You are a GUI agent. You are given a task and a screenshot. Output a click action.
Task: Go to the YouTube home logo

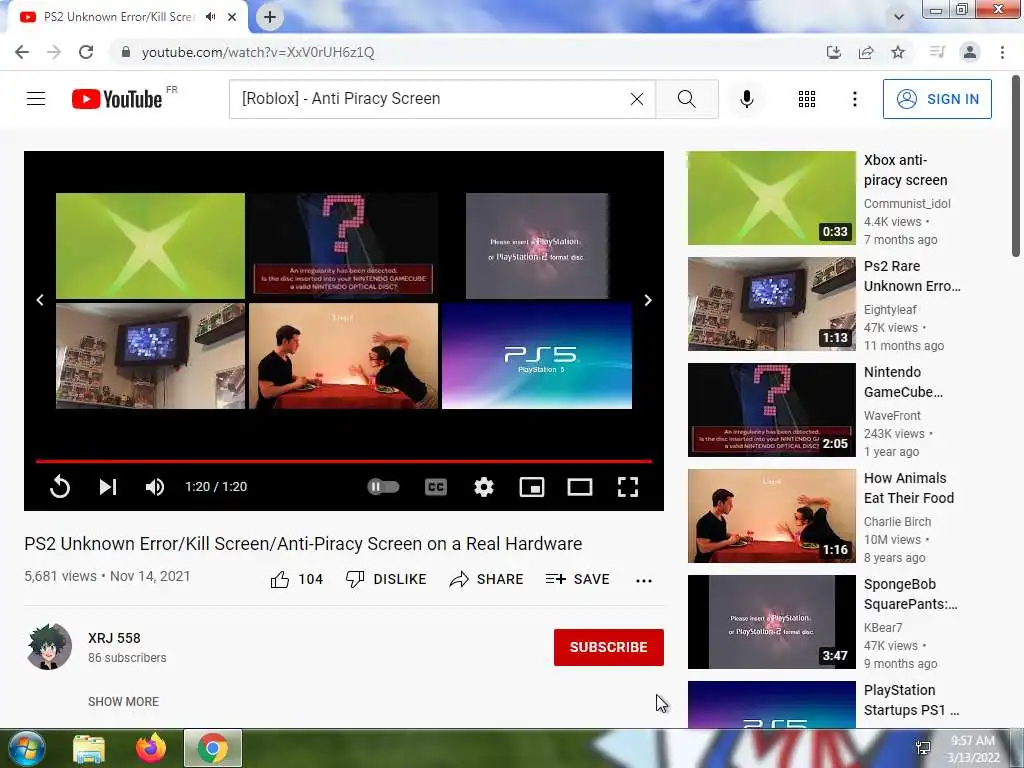(117, 99)
